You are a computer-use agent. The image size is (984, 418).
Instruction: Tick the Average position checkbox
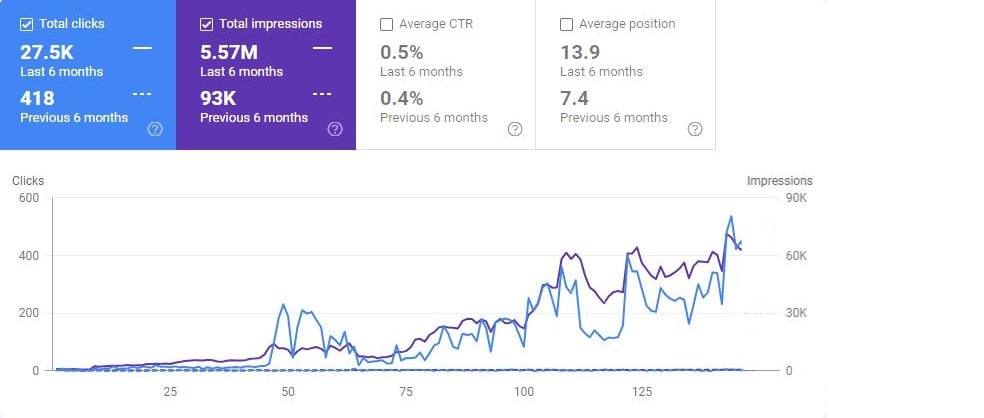567,24
